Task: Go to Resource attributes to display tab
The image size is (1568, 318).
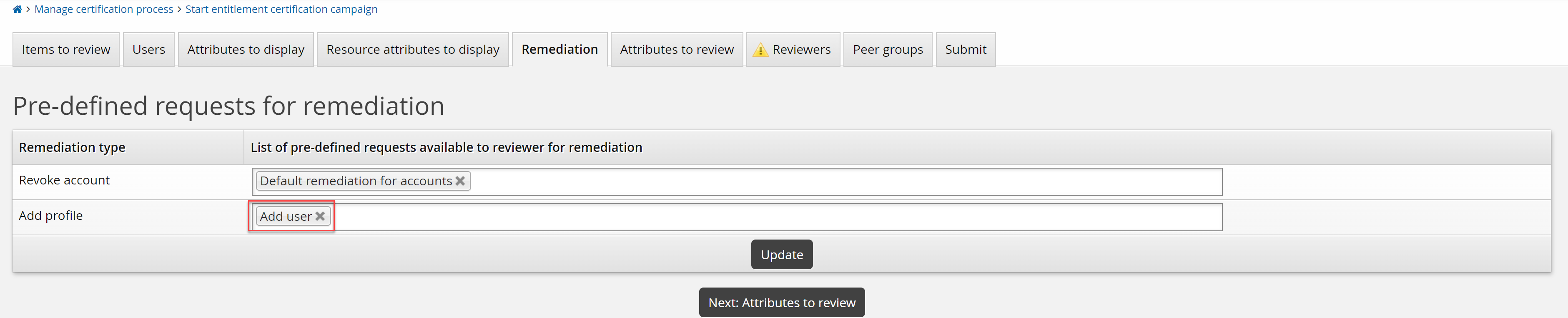Action: pos(412,49)
